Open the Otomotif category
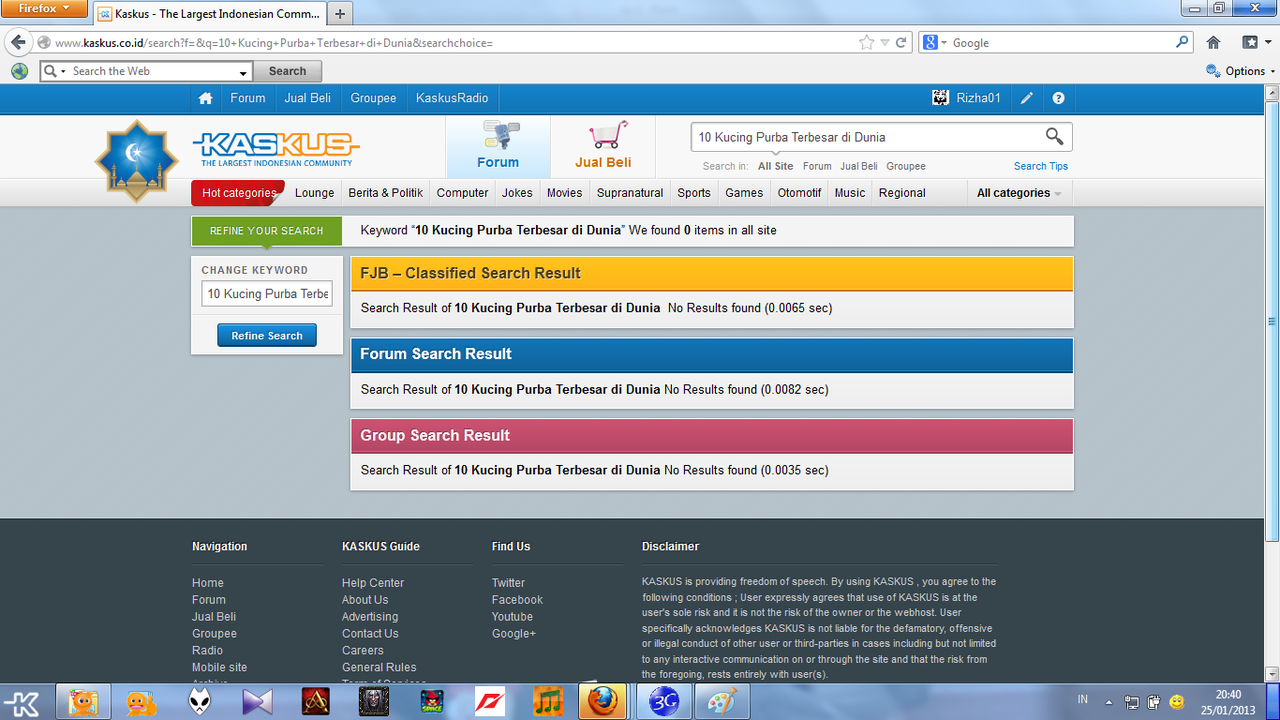Viewport: 1280px width, 720px height. click(x=799, y=193)
